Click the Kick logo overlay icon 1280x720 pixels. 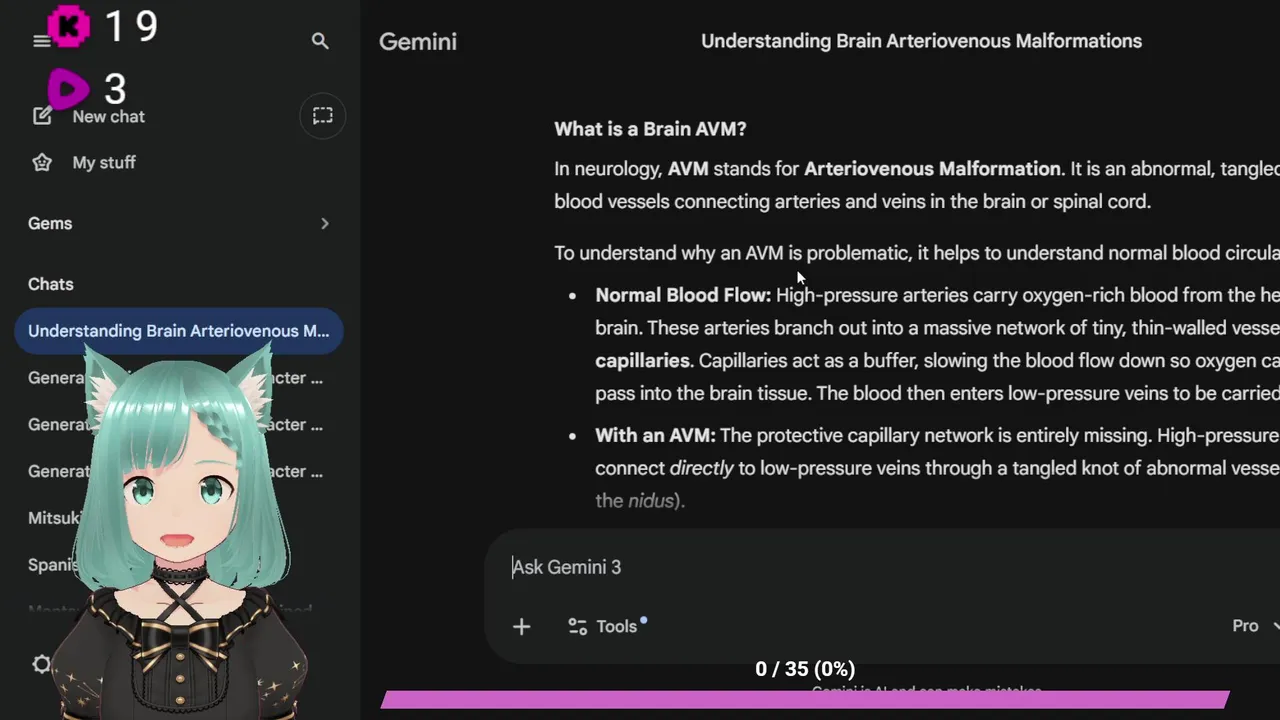(x=69, y=27)
